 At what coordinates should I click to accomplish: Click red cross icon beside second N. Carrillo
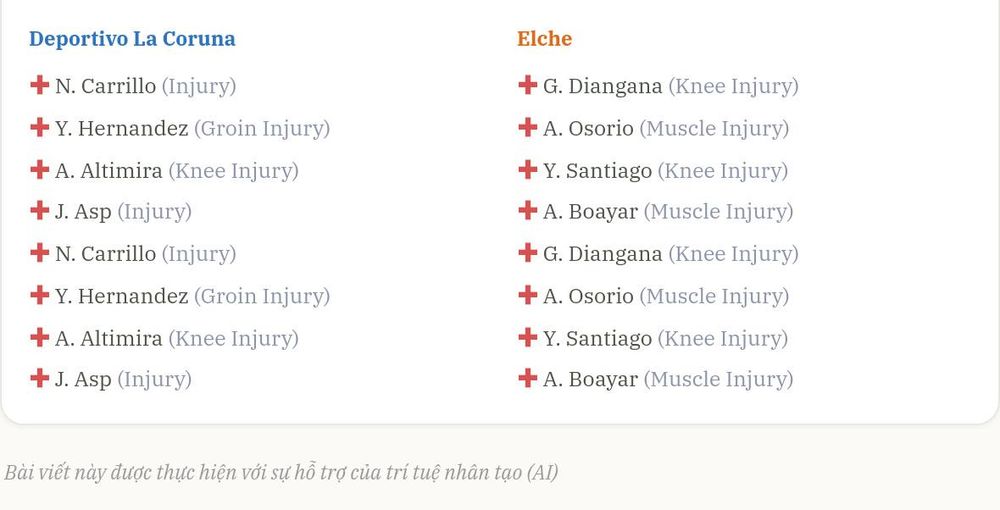[40, 253]
